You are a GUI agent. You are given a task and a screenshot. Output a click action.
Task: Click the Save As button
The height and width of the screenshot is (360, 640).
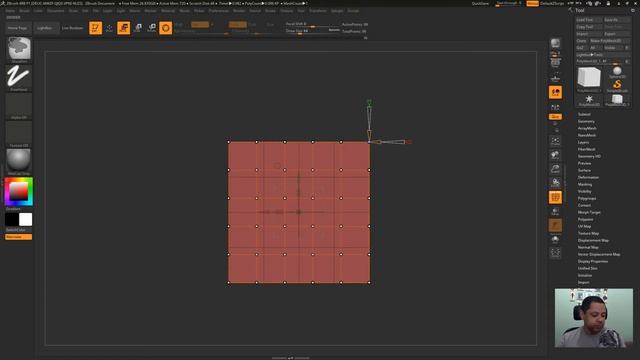[x=616, y=20]
